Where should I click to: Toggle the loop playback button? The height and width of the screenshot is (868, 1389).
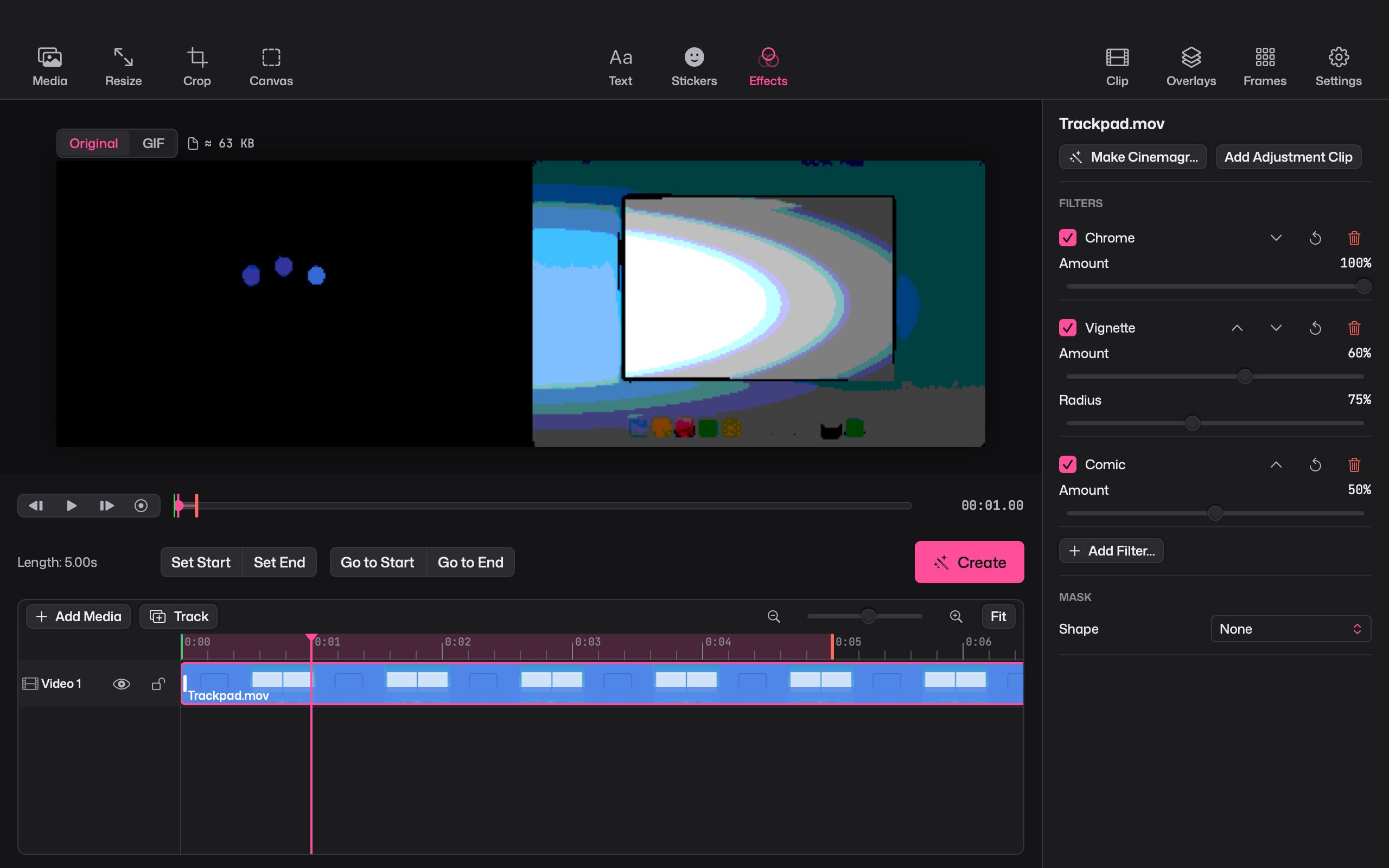141,505
